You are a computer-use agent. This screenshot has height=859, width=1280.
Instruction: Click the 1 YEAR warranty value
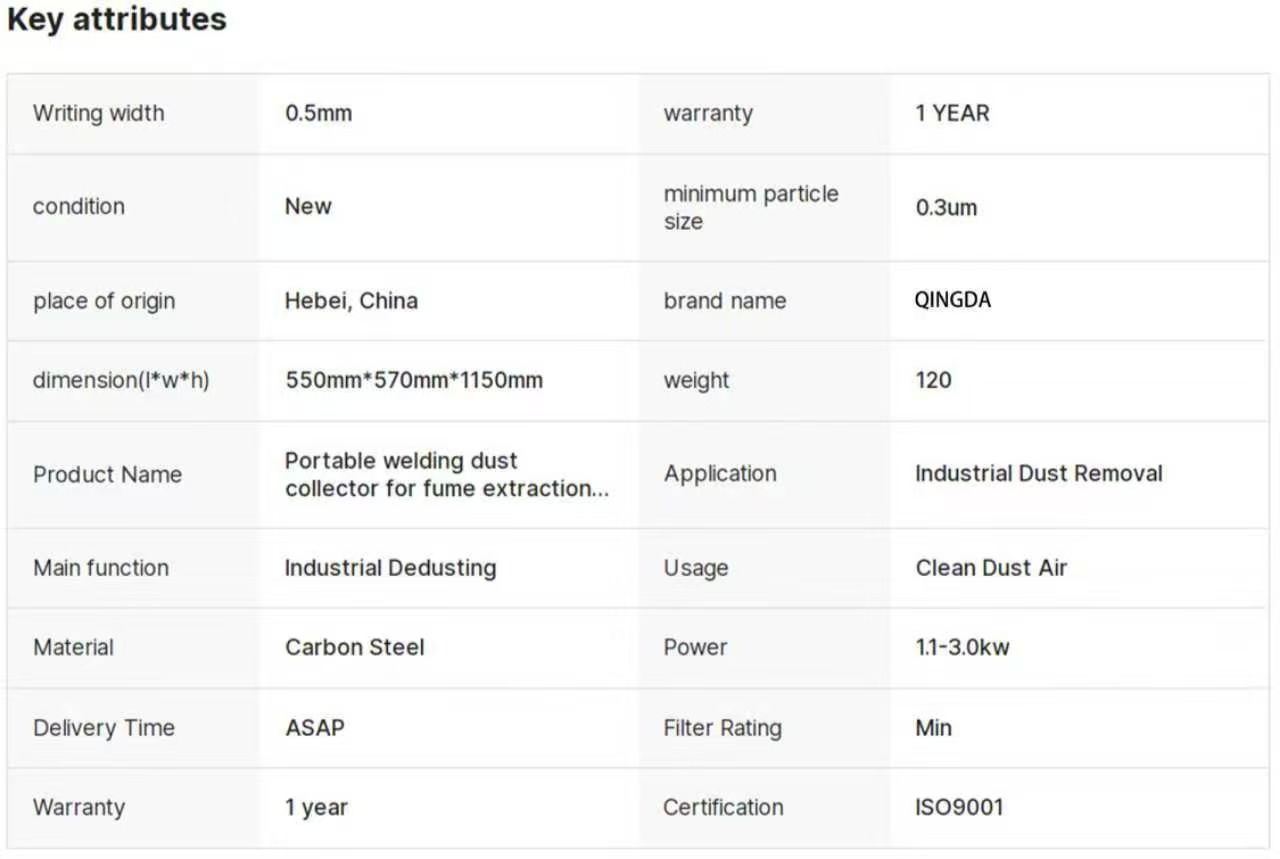click(x=951, y=113)
